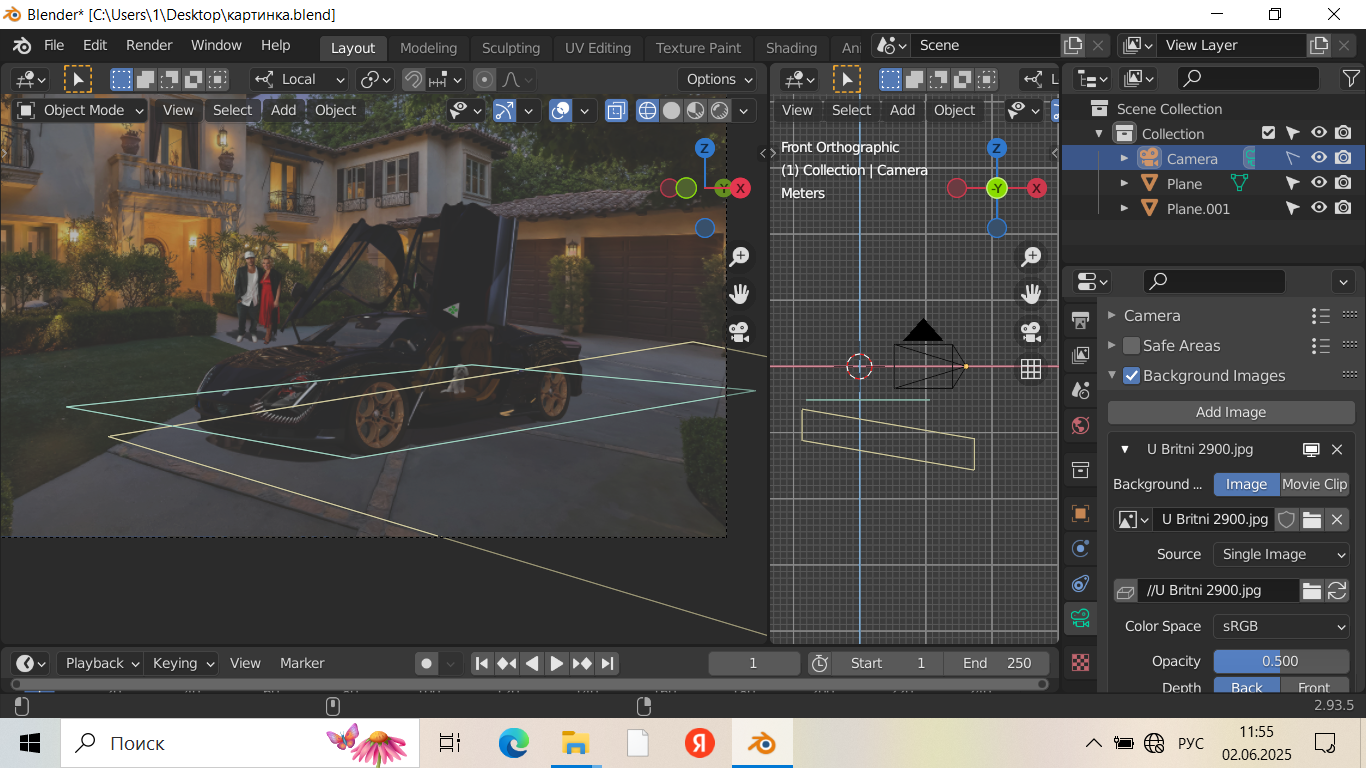Select the Movie Clip background source button

click(1314, 484)
